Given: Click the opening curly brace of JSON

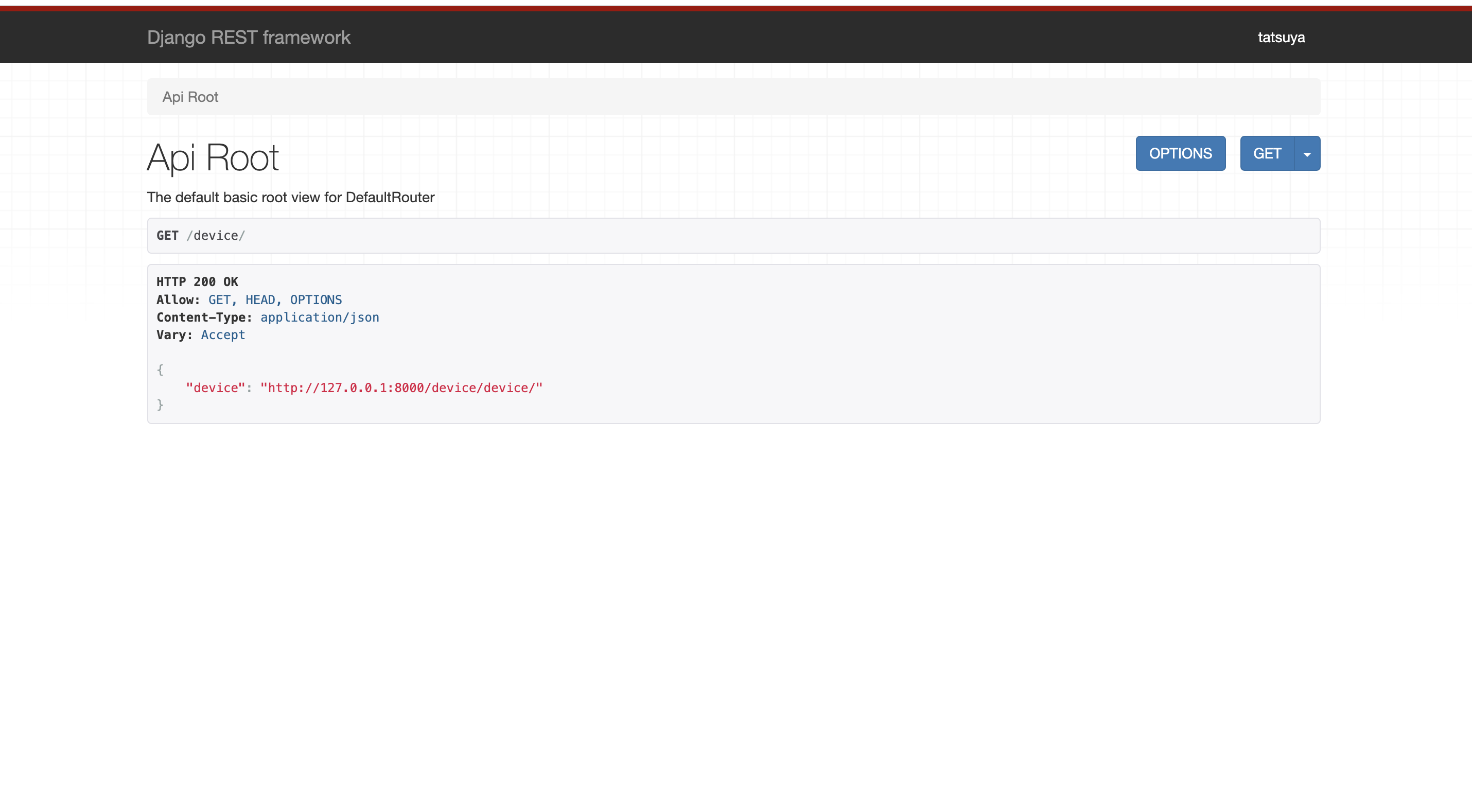Looking at the screenshot, I should coord(160,369).
